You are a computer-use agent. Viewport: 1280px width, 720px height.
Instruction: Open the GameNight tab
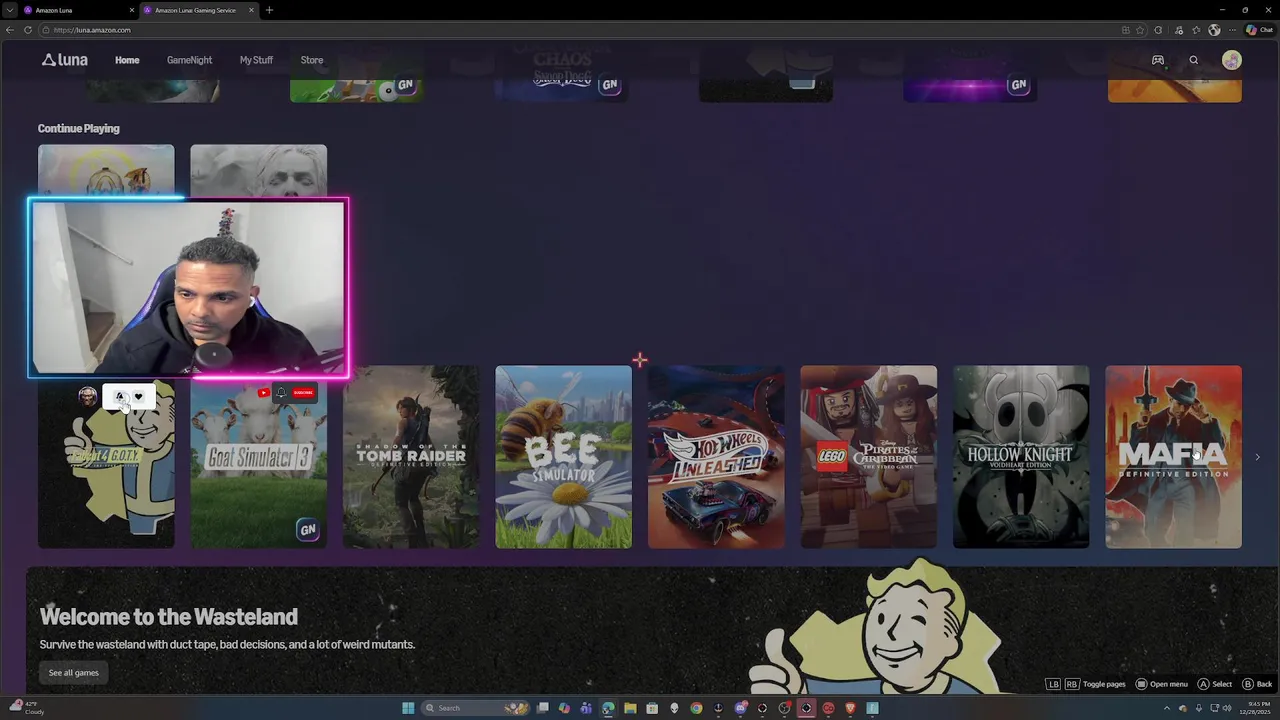189,60
